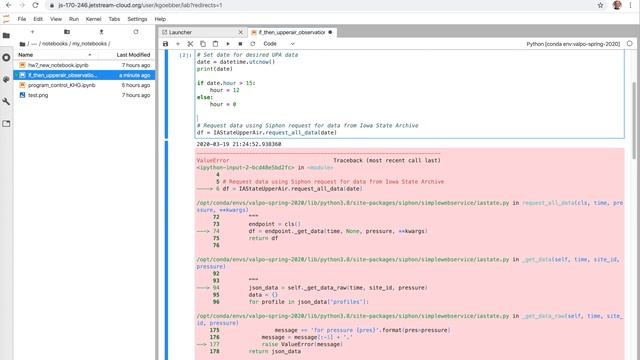Select program_control_KHG.ipynb in the file list
Screen dimensions: 640x360
84,85
